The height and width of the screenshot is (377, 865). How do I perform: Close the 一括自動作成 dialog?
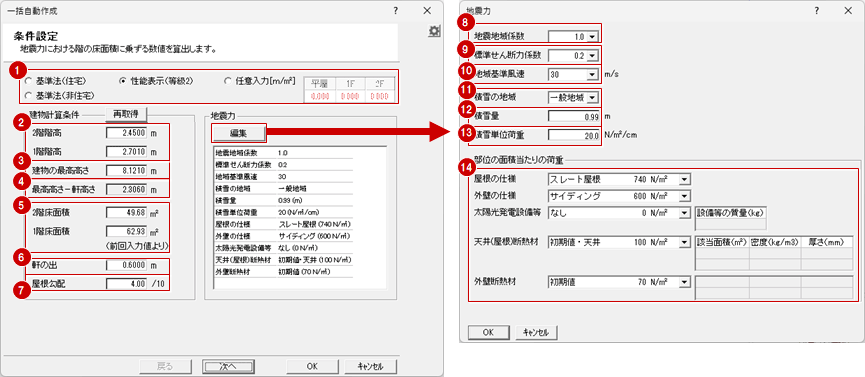point(427,10)
